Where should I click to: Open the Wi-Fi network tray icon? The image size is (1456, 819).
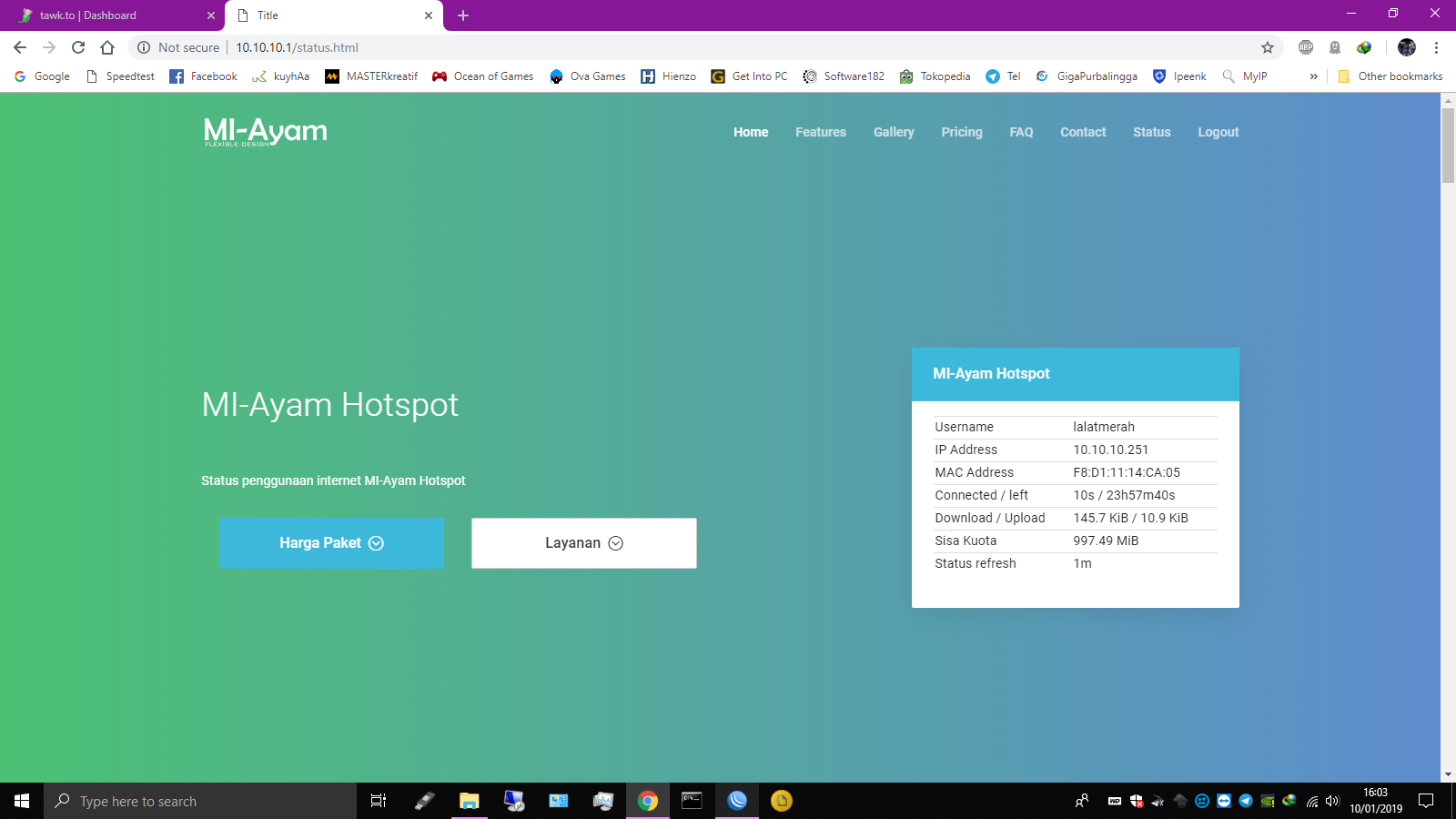(1311, 802)
